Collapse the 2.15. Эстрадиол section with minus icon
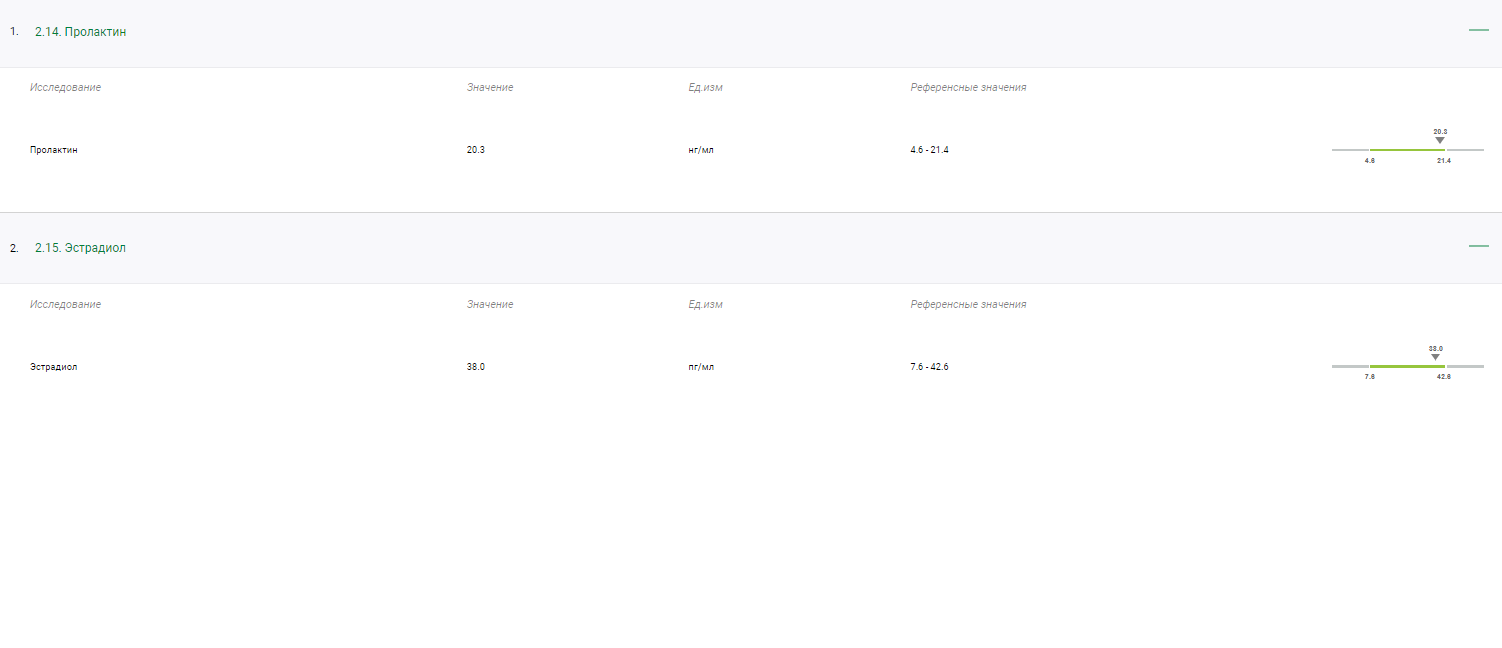This screenshot has height=648, width=1502. click(x=1478, y=247)
